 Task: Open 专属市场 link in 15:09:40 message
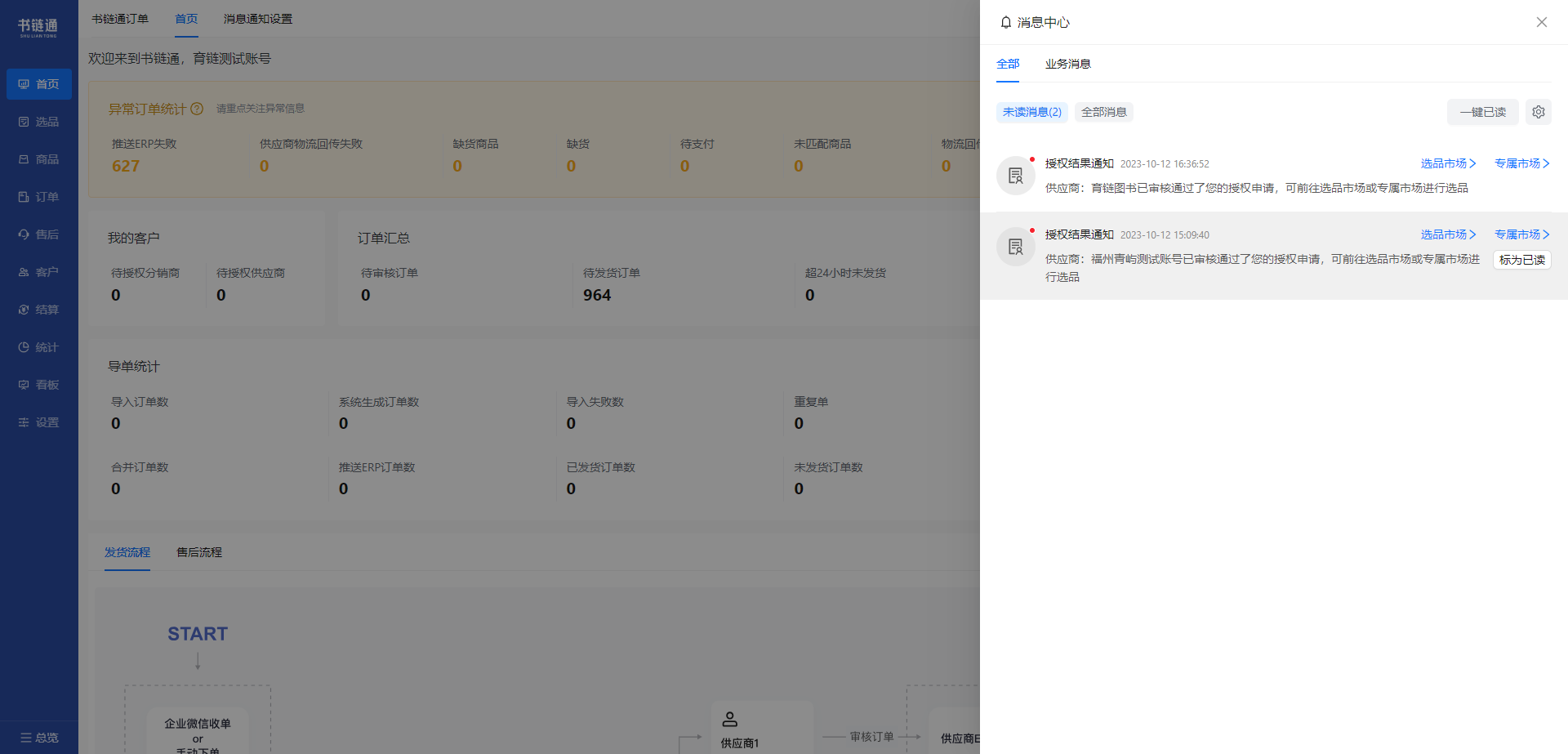tap(1522, 234)
